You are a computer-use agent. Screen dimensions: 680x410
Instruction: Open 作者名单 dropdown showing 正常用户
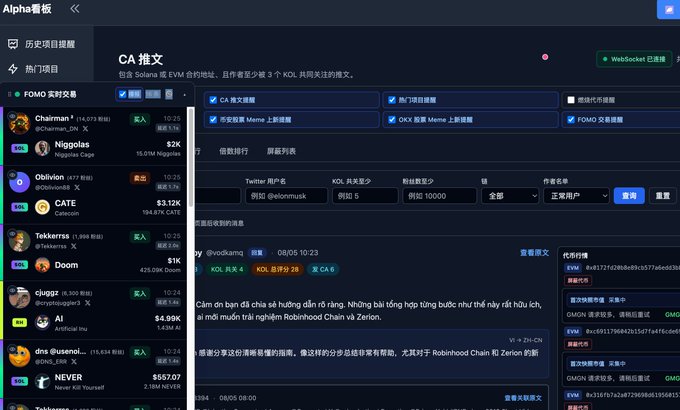coord(576,196)
